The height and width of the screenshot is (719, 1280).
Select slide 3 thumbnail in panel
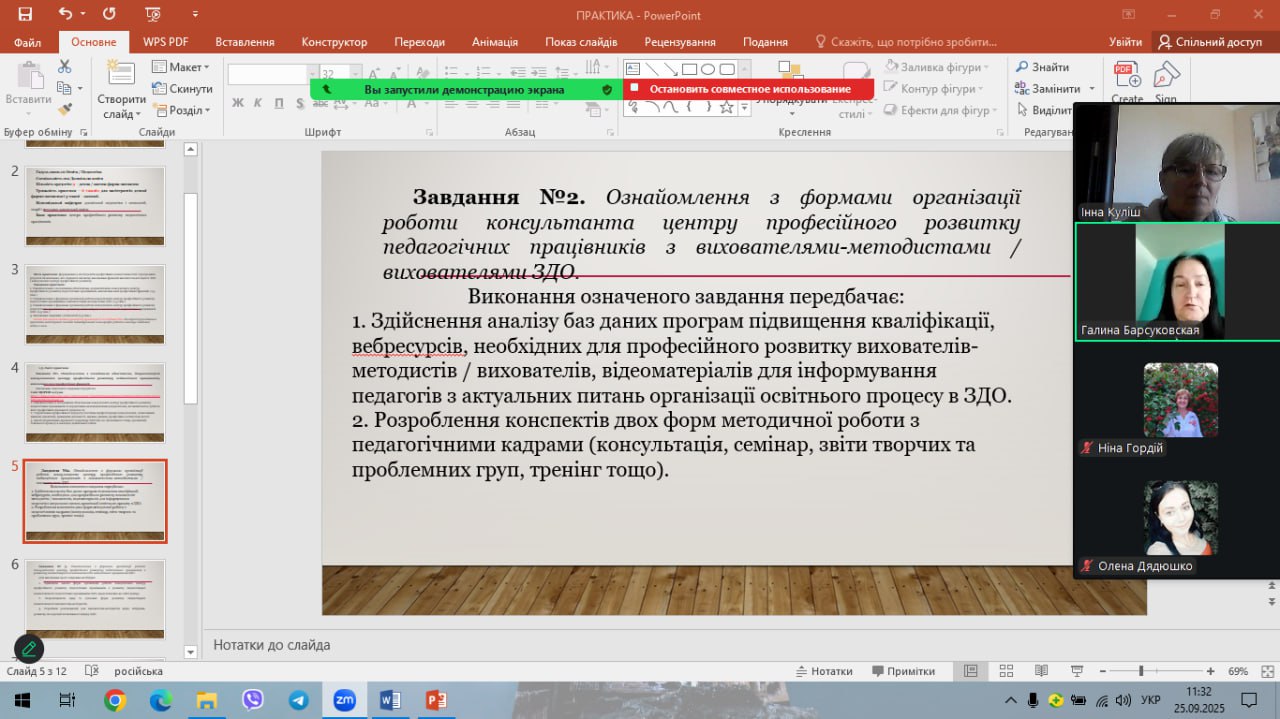[95, 304]
